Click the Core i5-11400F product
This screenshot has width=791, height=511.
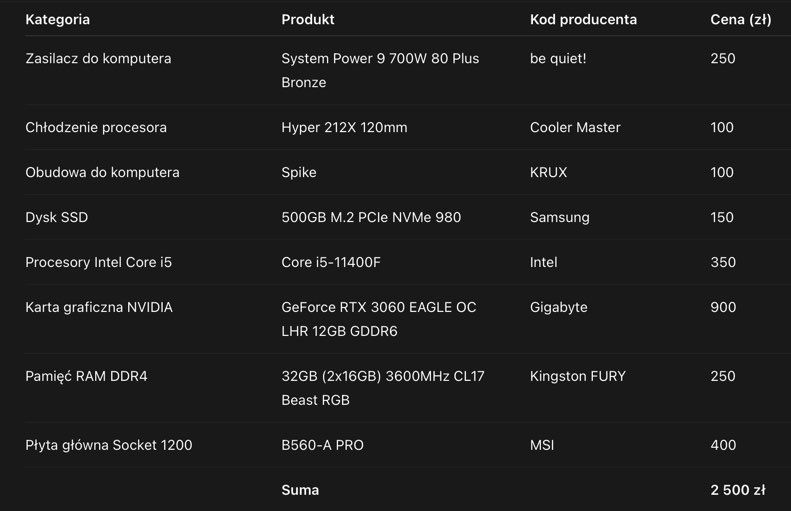pyautogui.click(x=331, y=262)
